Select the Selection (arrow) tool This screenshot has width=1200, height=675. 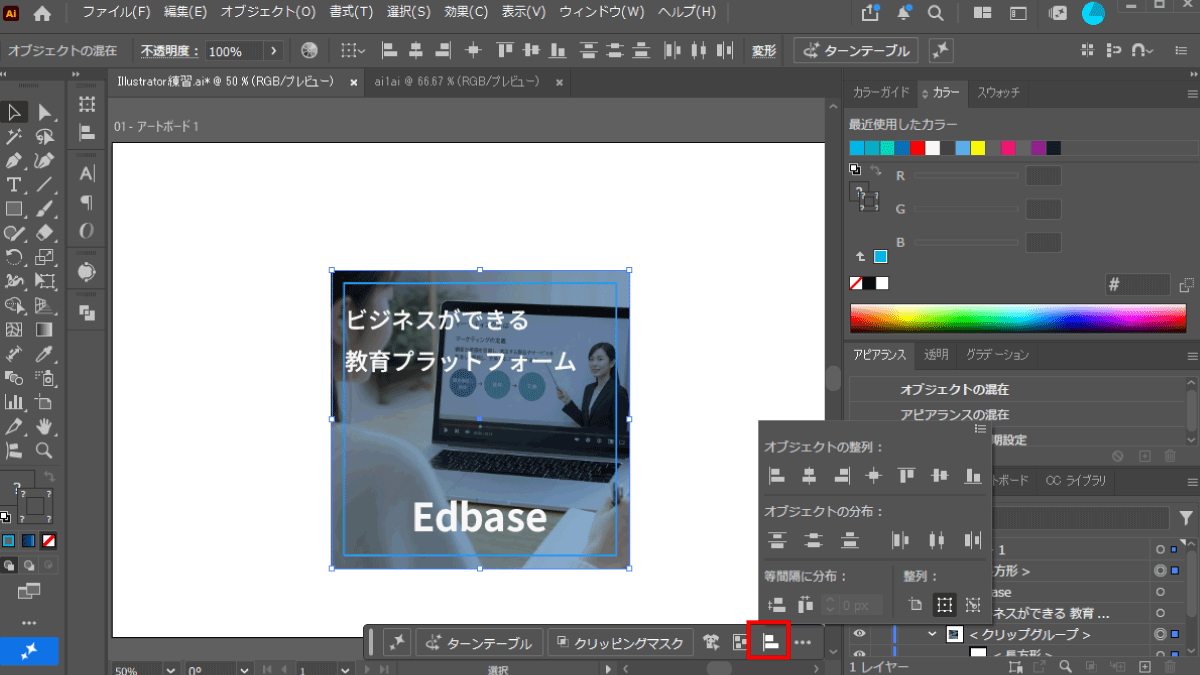pyautogui.click(x=14, y=111)
